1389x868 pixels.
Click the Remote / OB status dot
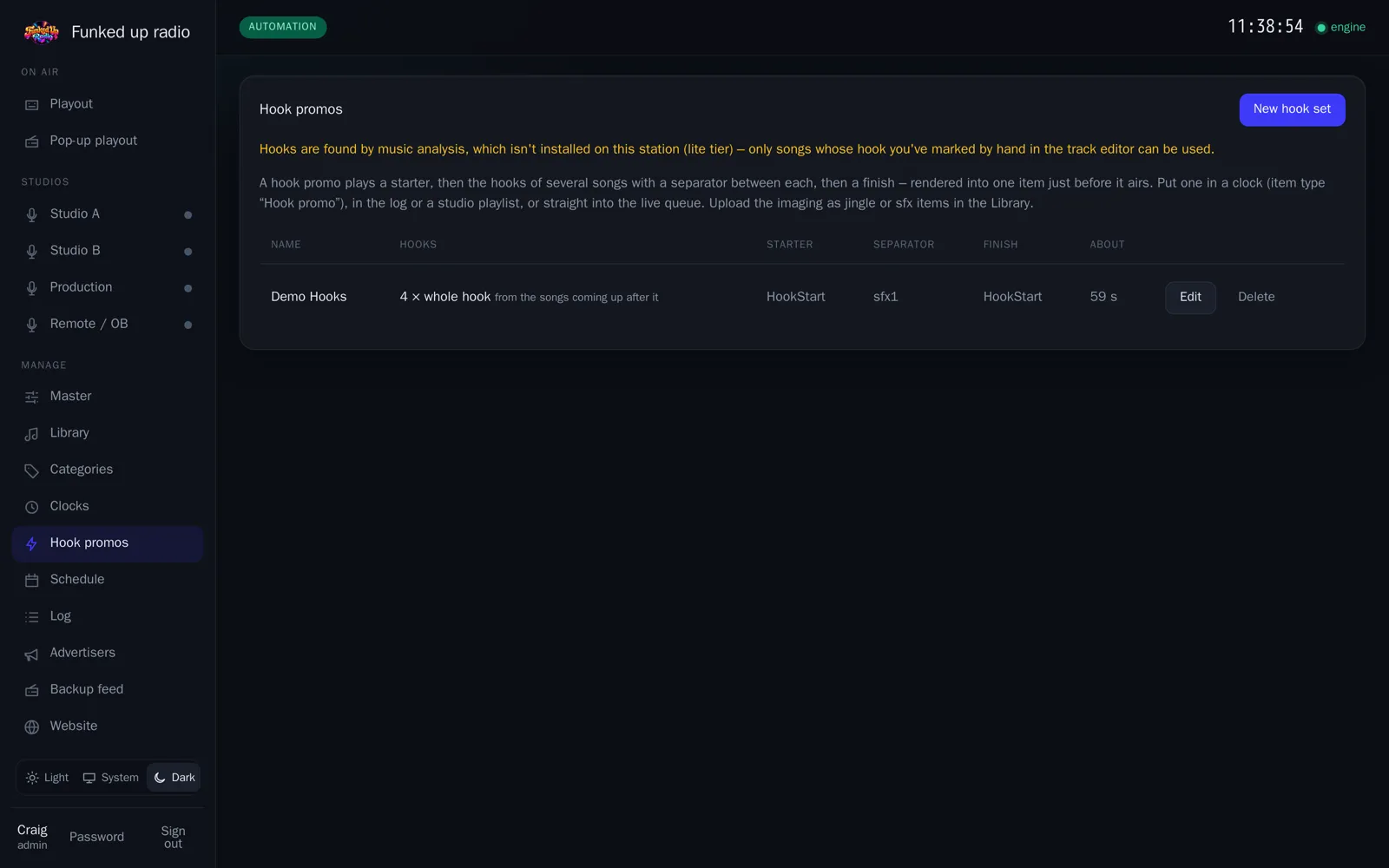click(x=188, y=325)
